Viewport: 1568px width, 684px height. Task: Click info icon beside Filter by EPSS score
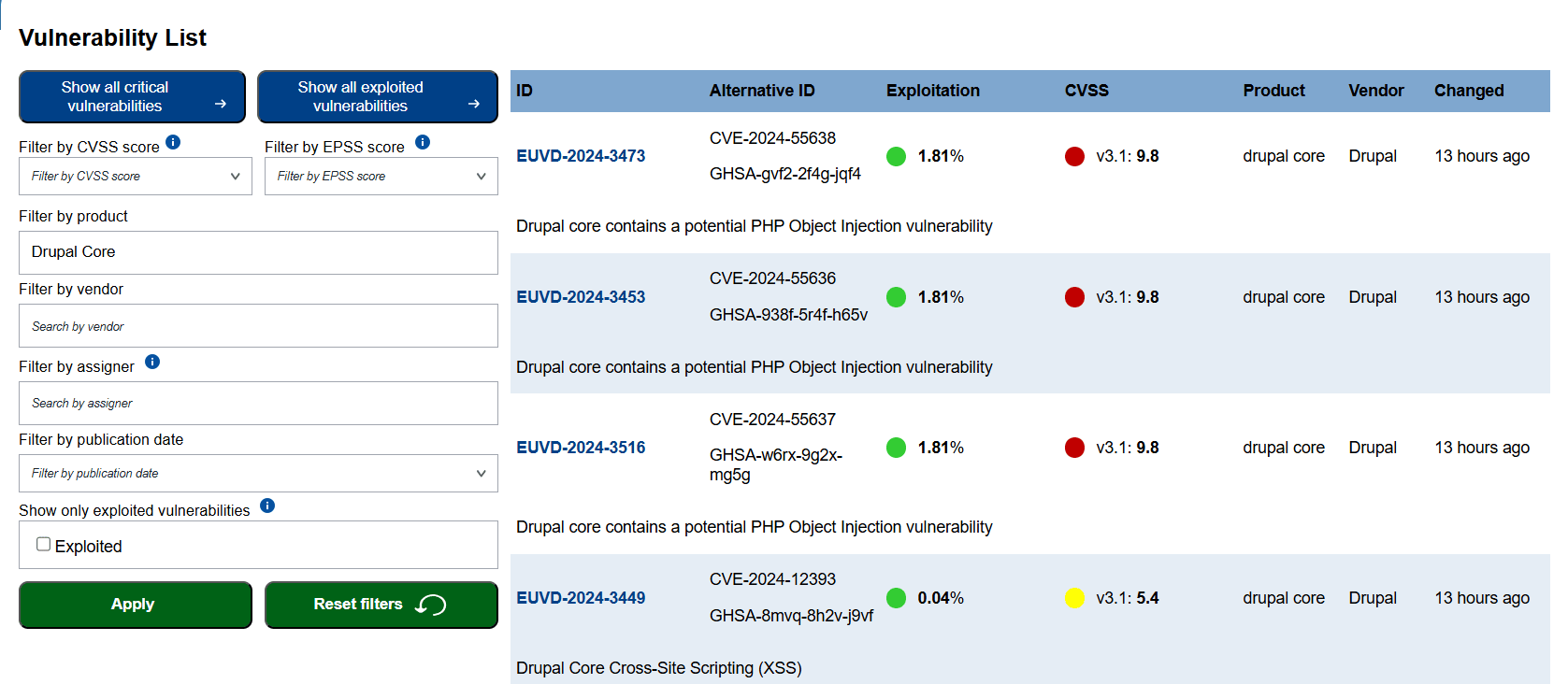click(x=423, y=142)
